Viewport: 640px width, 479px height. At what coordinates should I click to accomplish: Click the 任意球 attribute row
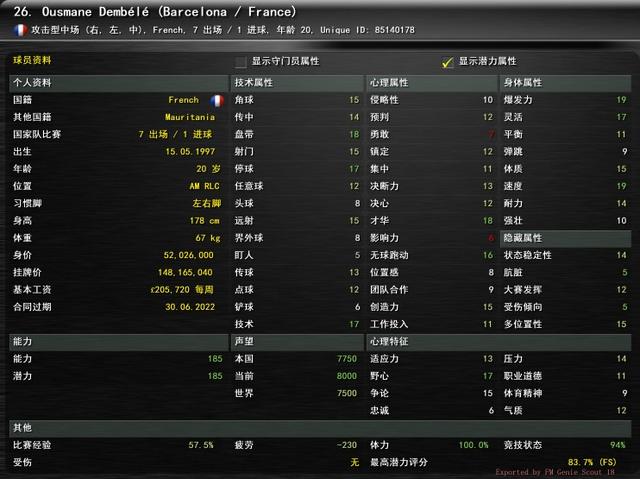coord(297,186)
